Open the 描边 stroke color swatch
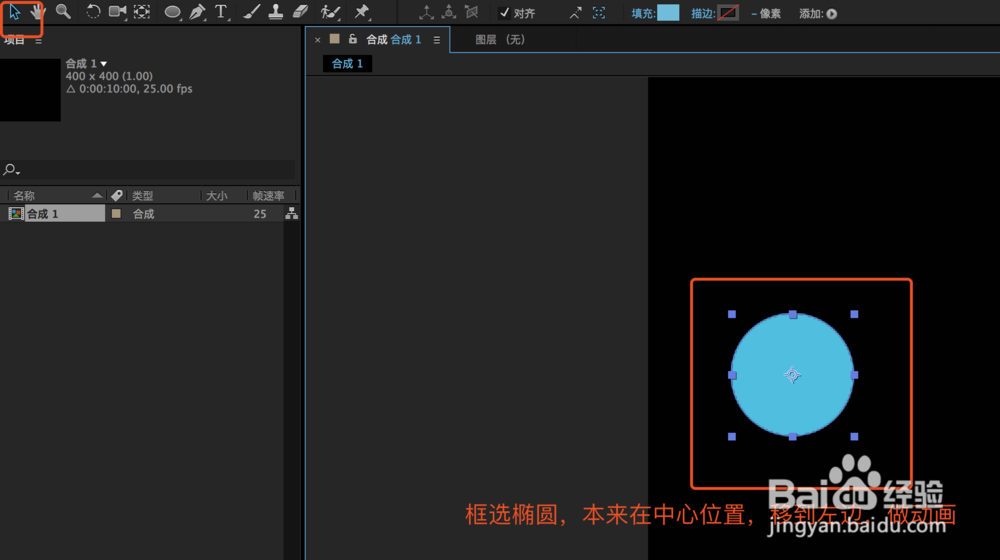The width and height of the screenshot is (1000, 560). coord(728,13)
